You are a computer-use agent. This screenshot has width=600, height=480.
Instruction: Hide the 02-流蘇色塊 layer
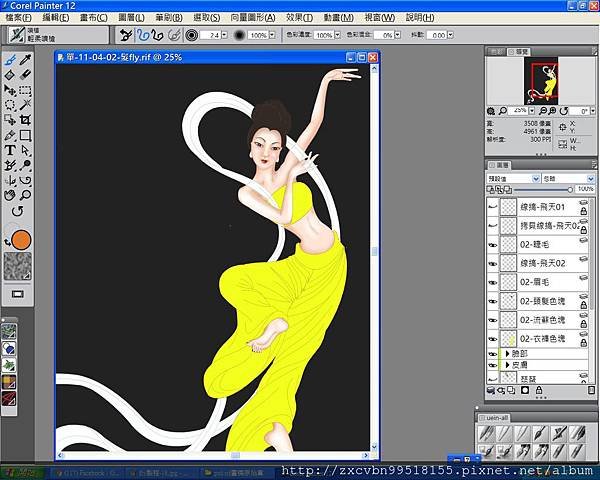tap(493, 320)
